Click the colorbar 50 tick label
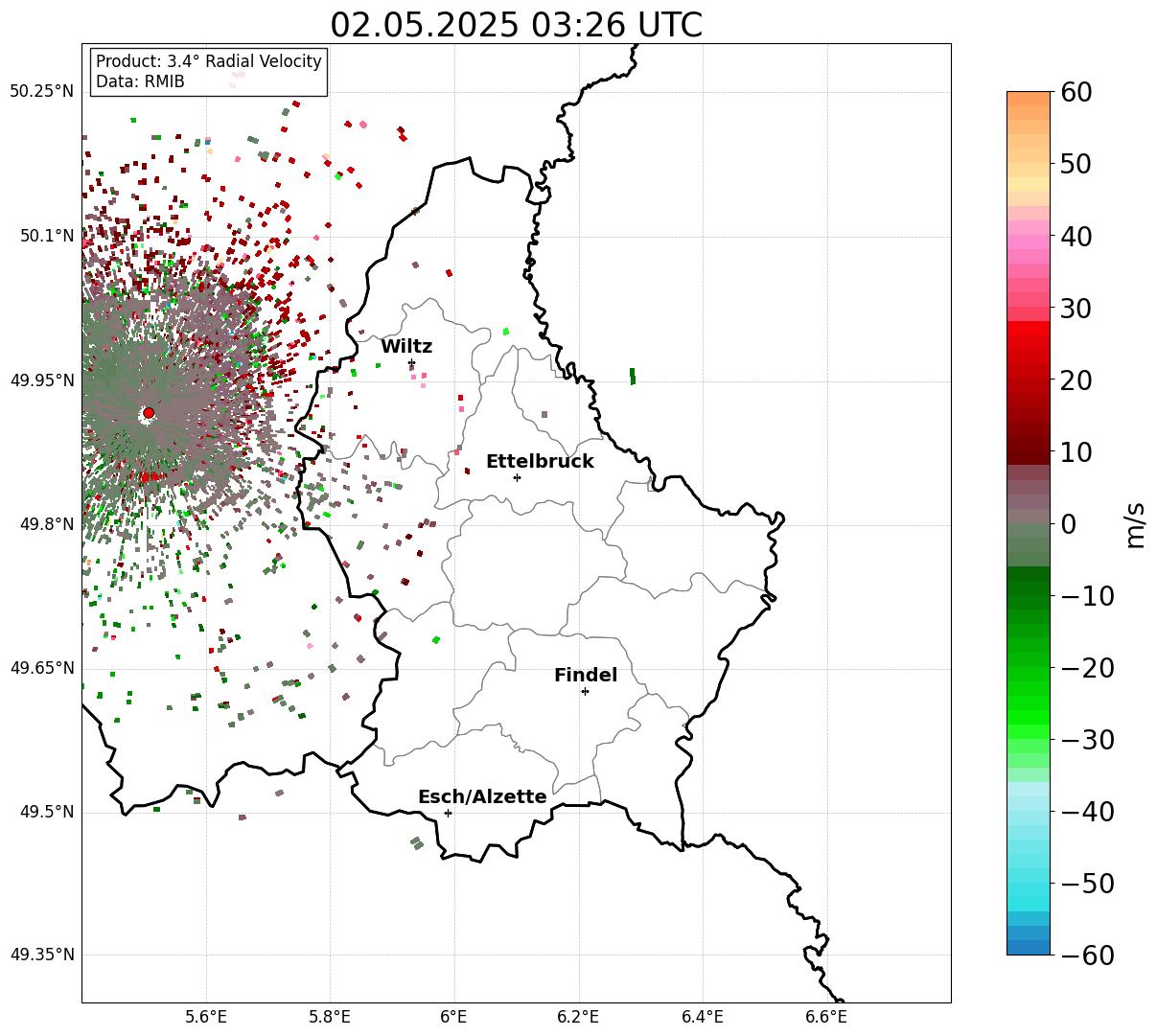Image resolution: width=1157 pixels, height=1036 pixels. pyautogui.click(x=1076, y=164)
